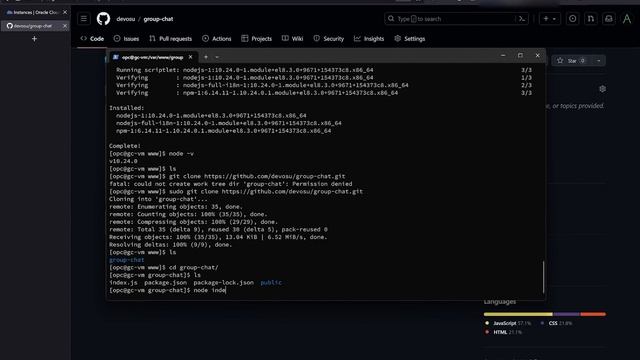This screenshot has width=640, height=360.
Task: Click the blue 'group-chat' directory name in terminal
Action: (127, 260)
